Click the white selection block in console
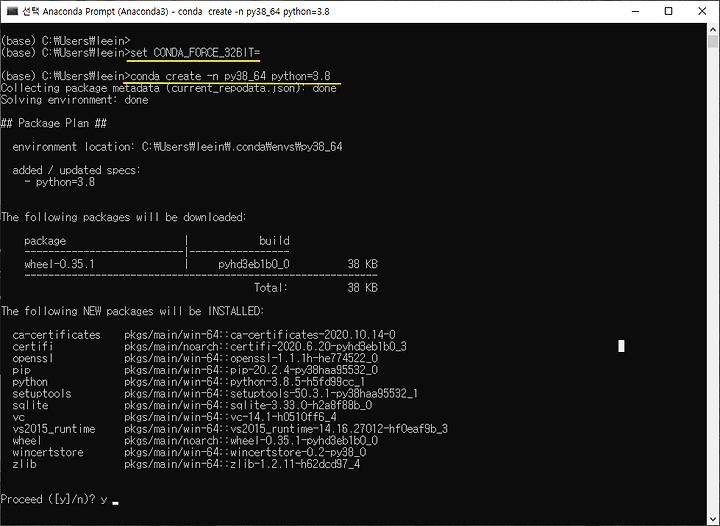 (x=621, y=346)
